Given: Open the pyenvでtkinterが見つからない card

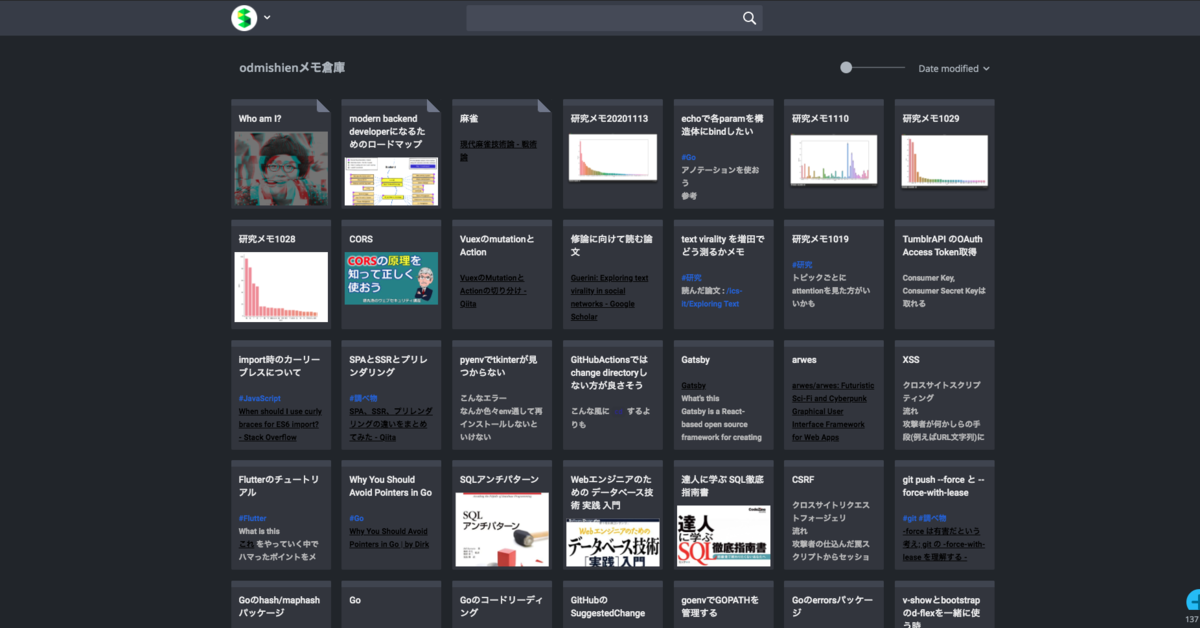Looking at the screenshot, I should pyautogui.click(x=502, y=395).
